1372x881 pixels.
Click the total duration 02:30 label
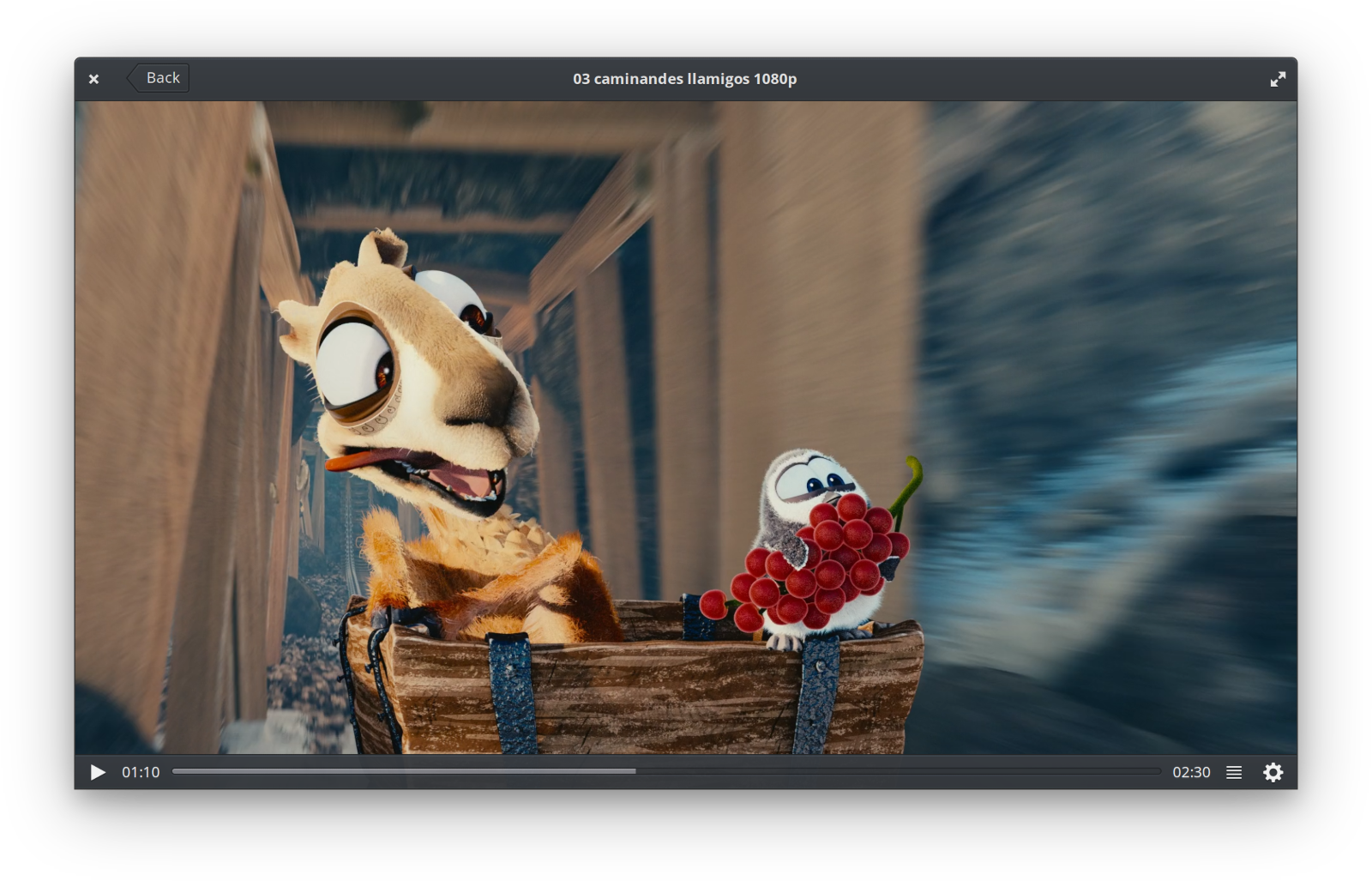pos(1193,772)
